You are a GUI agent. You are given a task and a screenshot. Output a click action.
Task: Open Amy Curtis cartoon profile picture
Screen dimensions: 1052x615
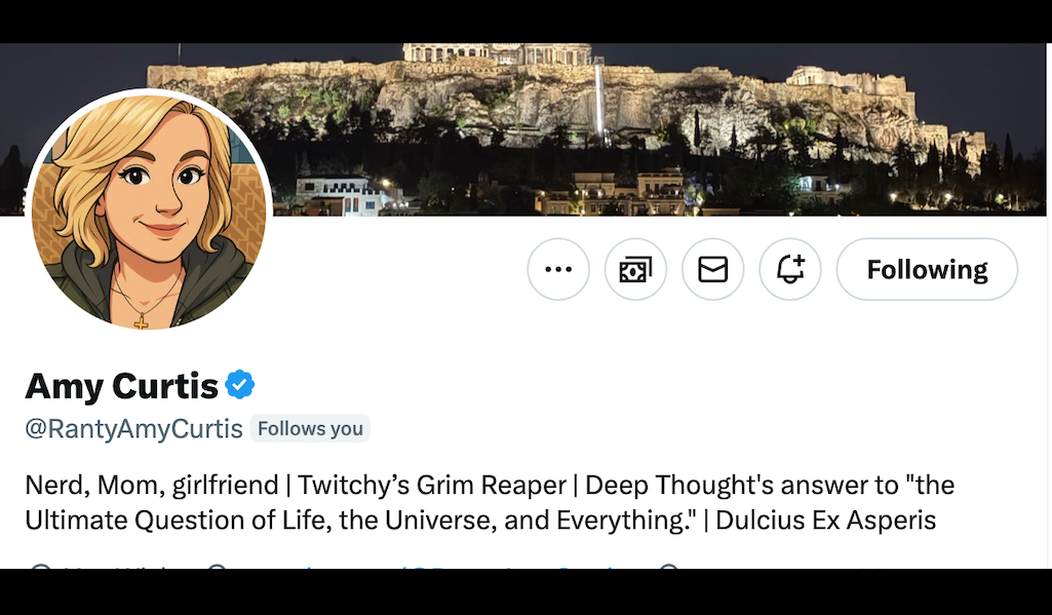149,210
